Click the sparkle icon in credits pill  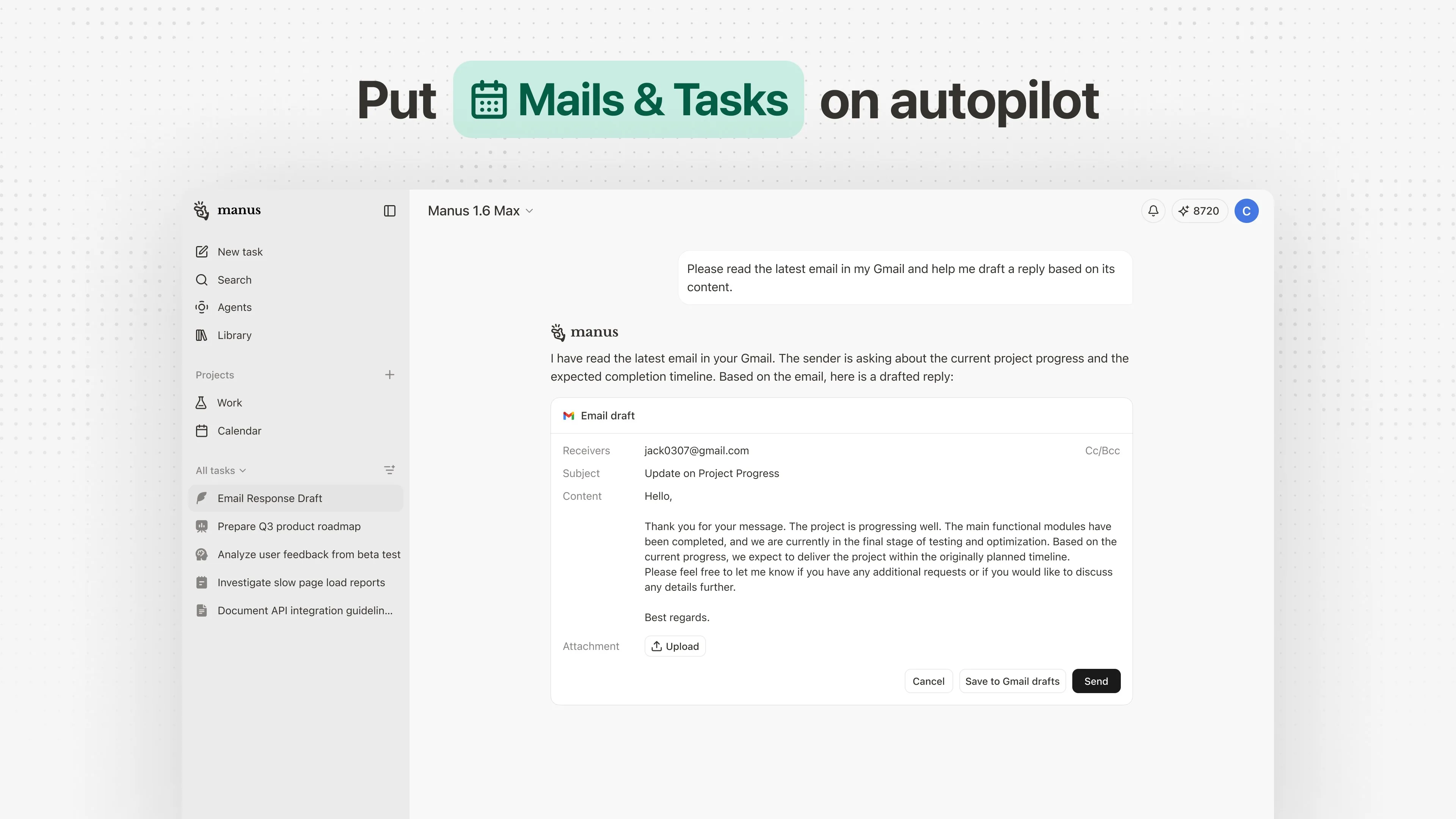click(x=1183, y=211)
